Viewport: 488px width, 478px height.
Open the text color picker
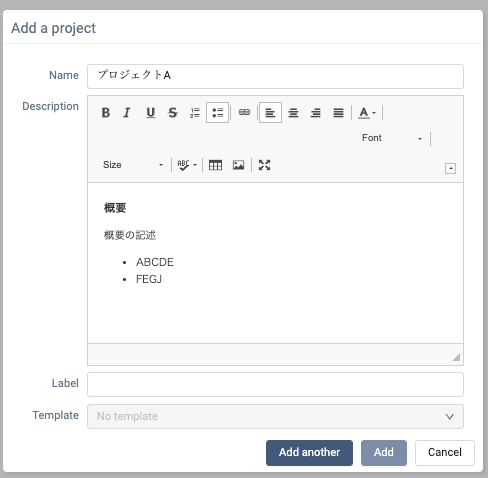point(367,113)
